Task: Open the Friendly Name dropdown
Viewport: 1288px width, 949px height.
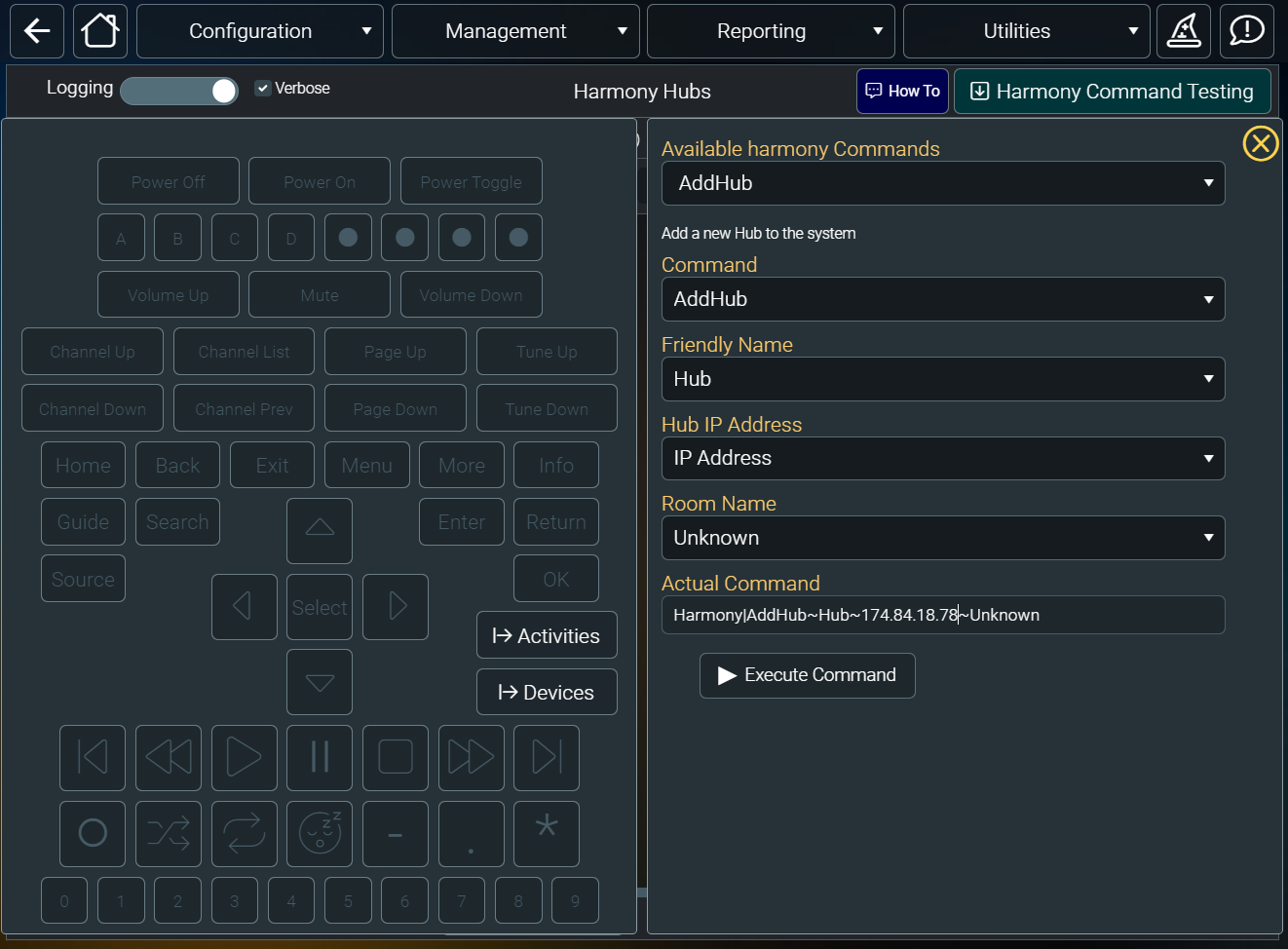Action: click(x=943, y=379)
